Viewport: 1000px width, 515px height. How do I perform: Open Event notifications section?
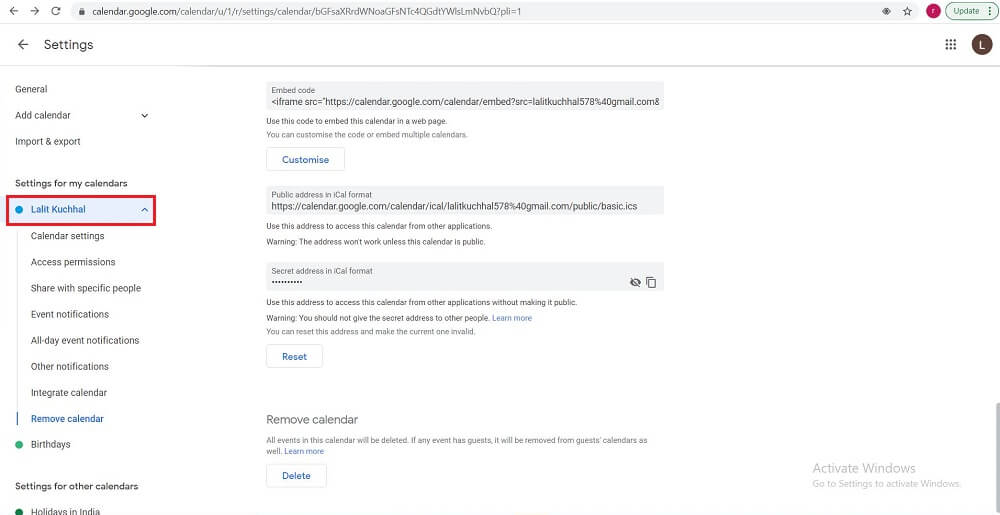pyautogui.click(x=70, y=314)
